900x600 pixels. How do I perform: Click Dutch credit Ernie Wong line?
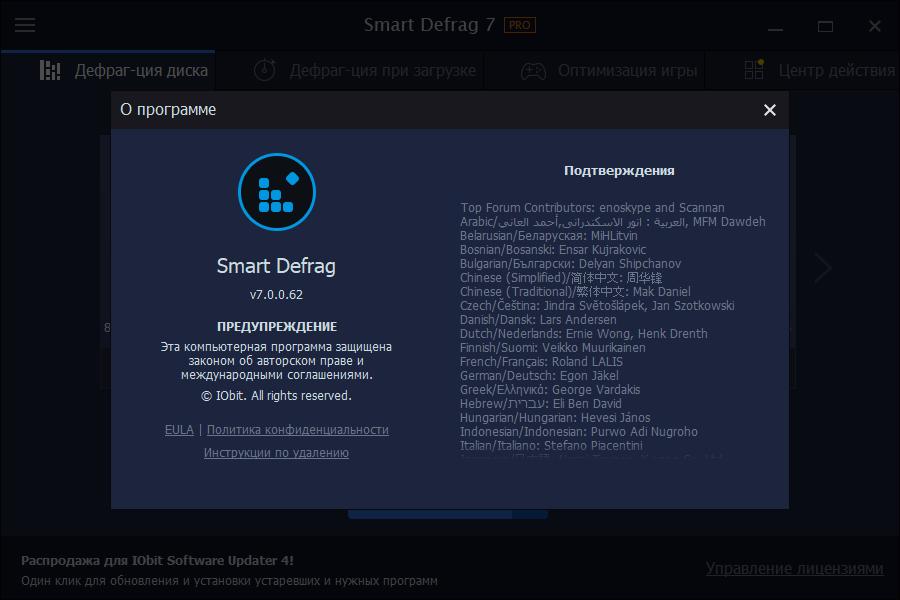(584, 334)
